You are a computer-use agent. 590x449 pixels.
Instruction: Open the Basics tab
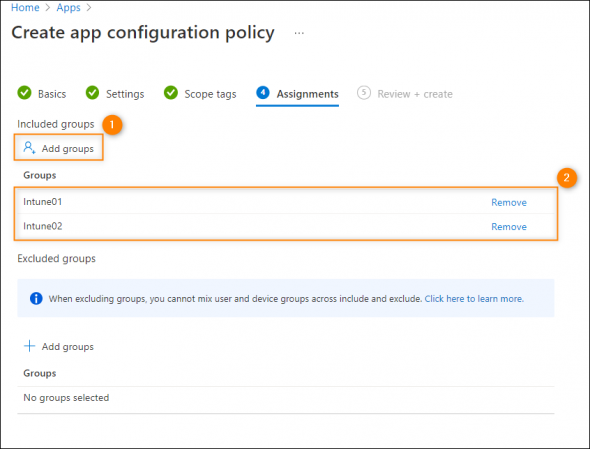(52, 94)
